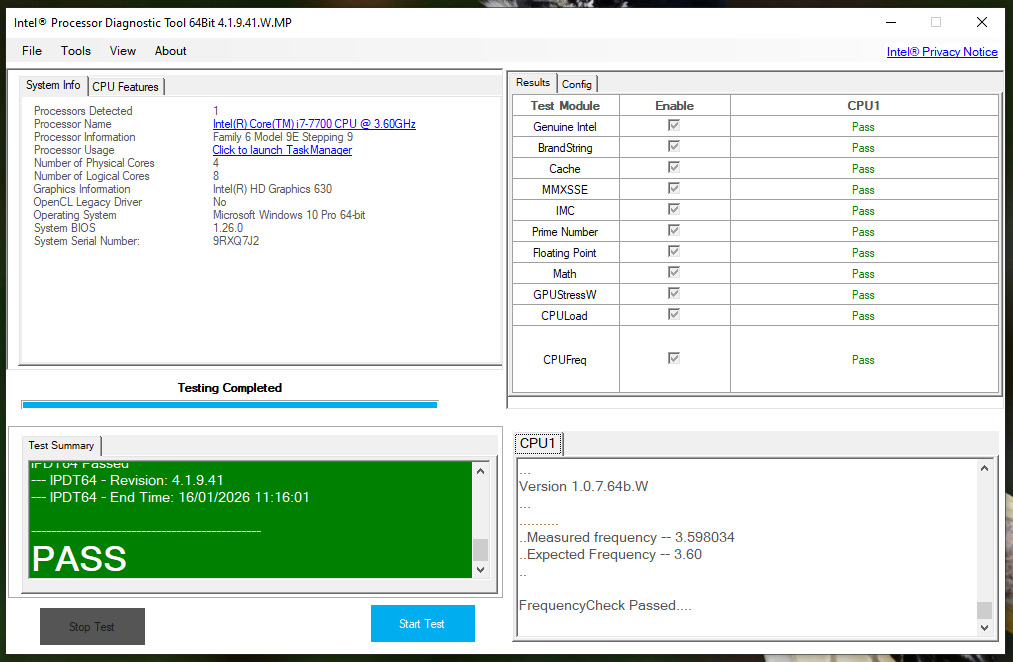Viewport: 1013px width, 662px height.
Task: Click the Enable column header
Action: [674, 106]
